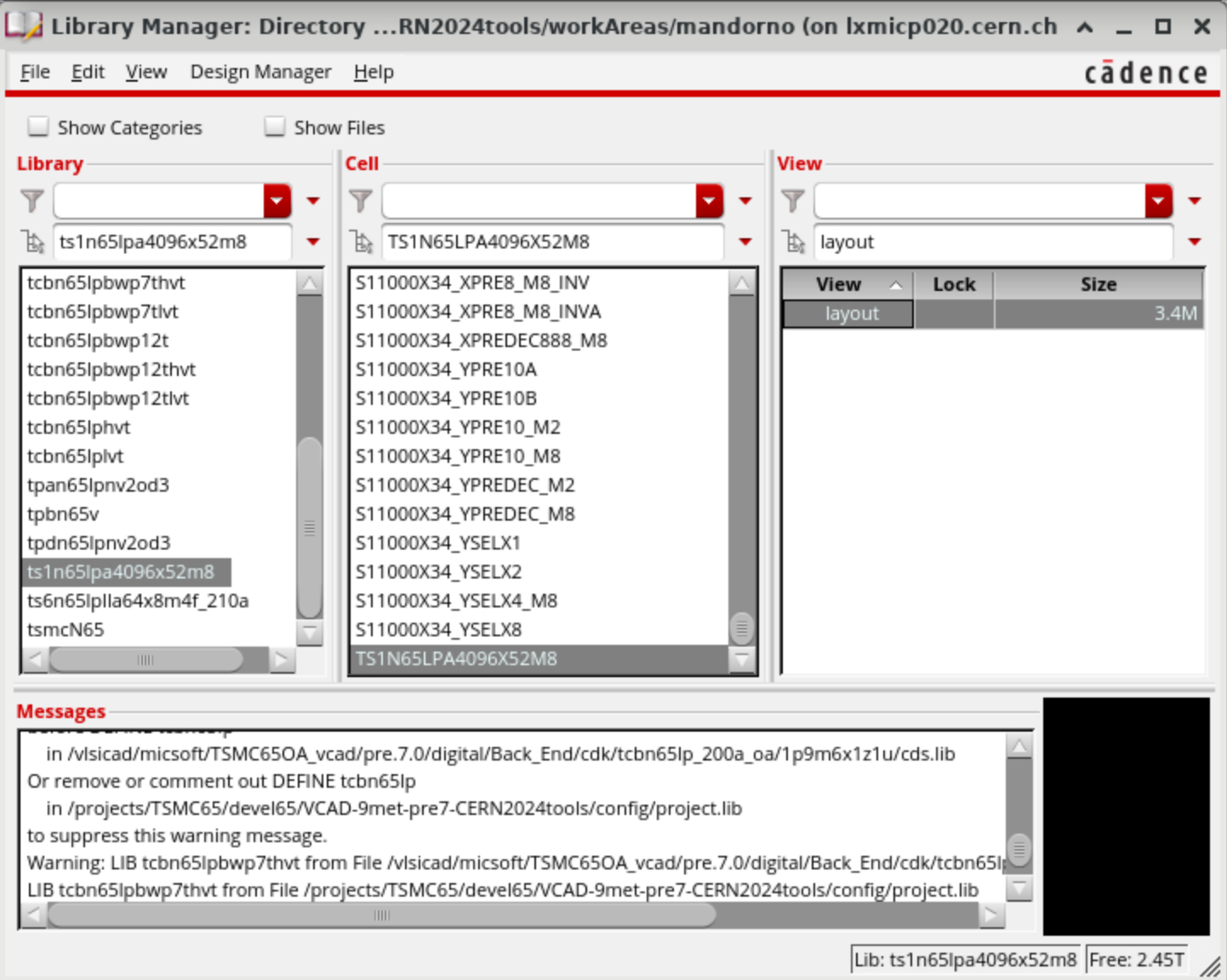Open the view name history dropdown

point(1195,242)
